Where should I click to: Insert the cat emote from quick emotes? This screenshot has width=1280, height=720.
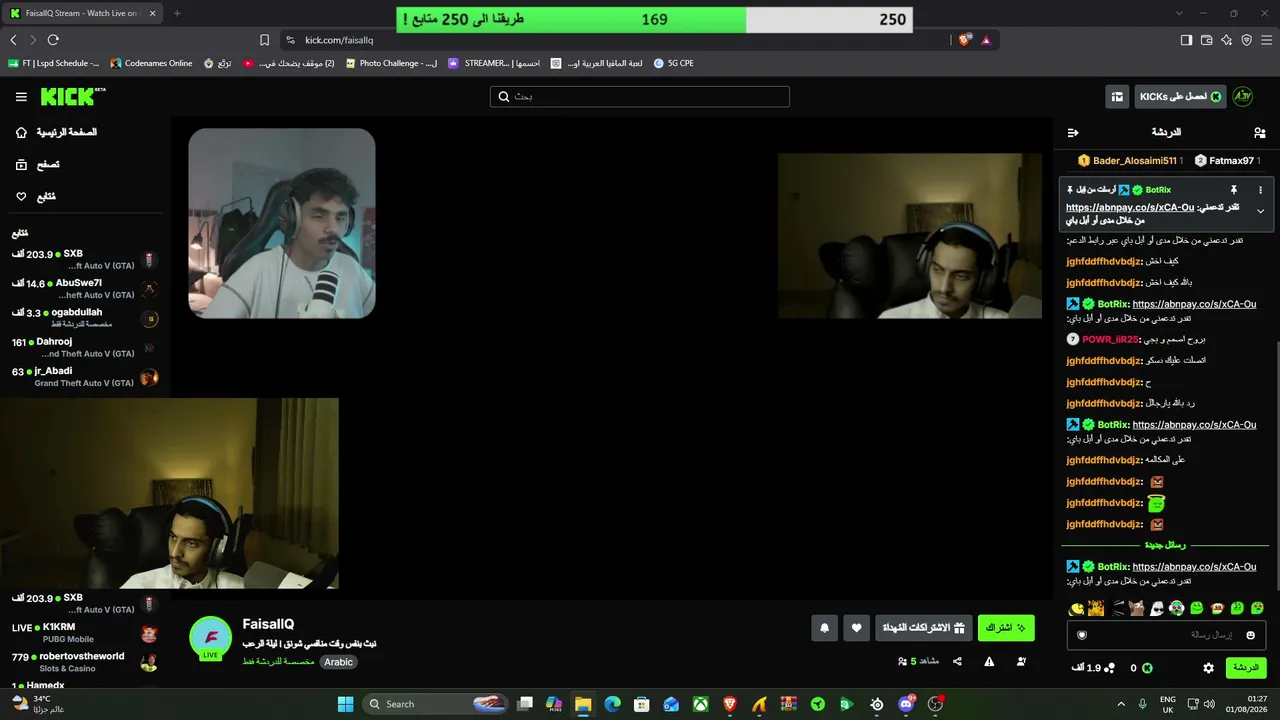tap(1137, 608)
